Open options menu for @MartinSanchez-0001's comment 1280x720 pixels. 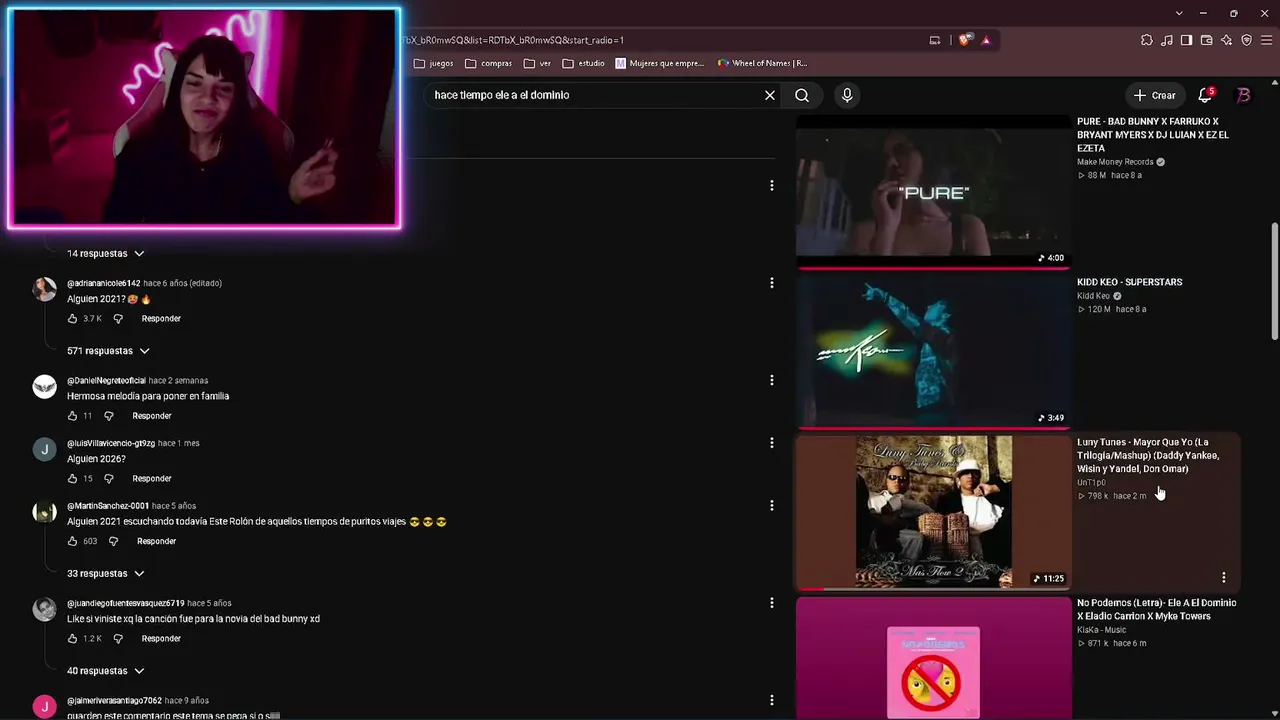point(771,506)
